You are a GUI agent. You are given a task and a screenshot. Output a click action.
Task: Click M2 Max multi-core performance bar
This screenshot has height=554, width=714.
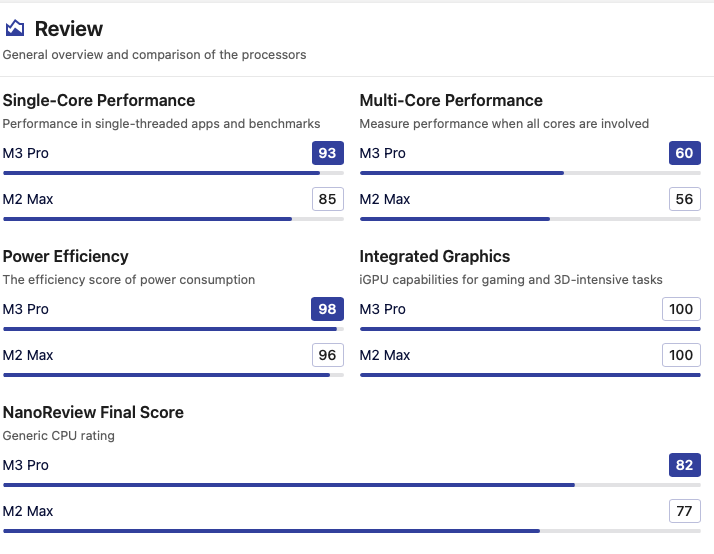tap(455, 219)
